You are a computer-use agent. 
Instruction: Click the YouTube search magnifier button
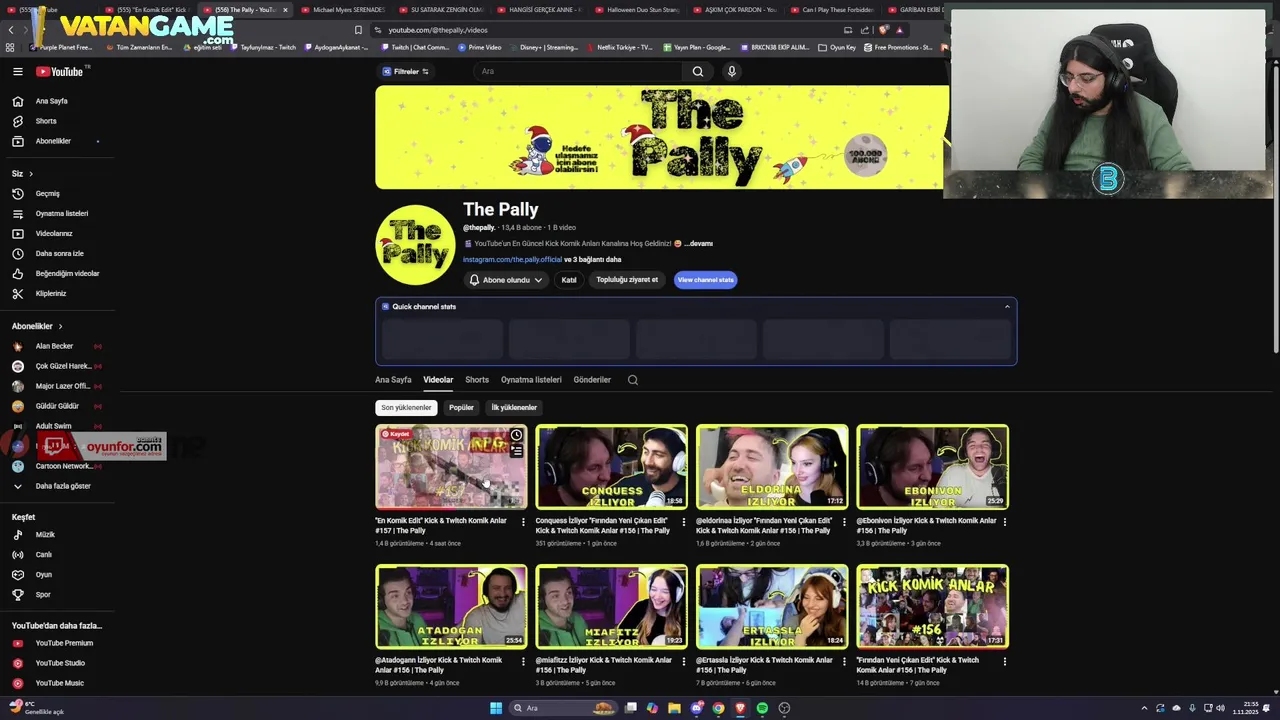coord(698,71)
